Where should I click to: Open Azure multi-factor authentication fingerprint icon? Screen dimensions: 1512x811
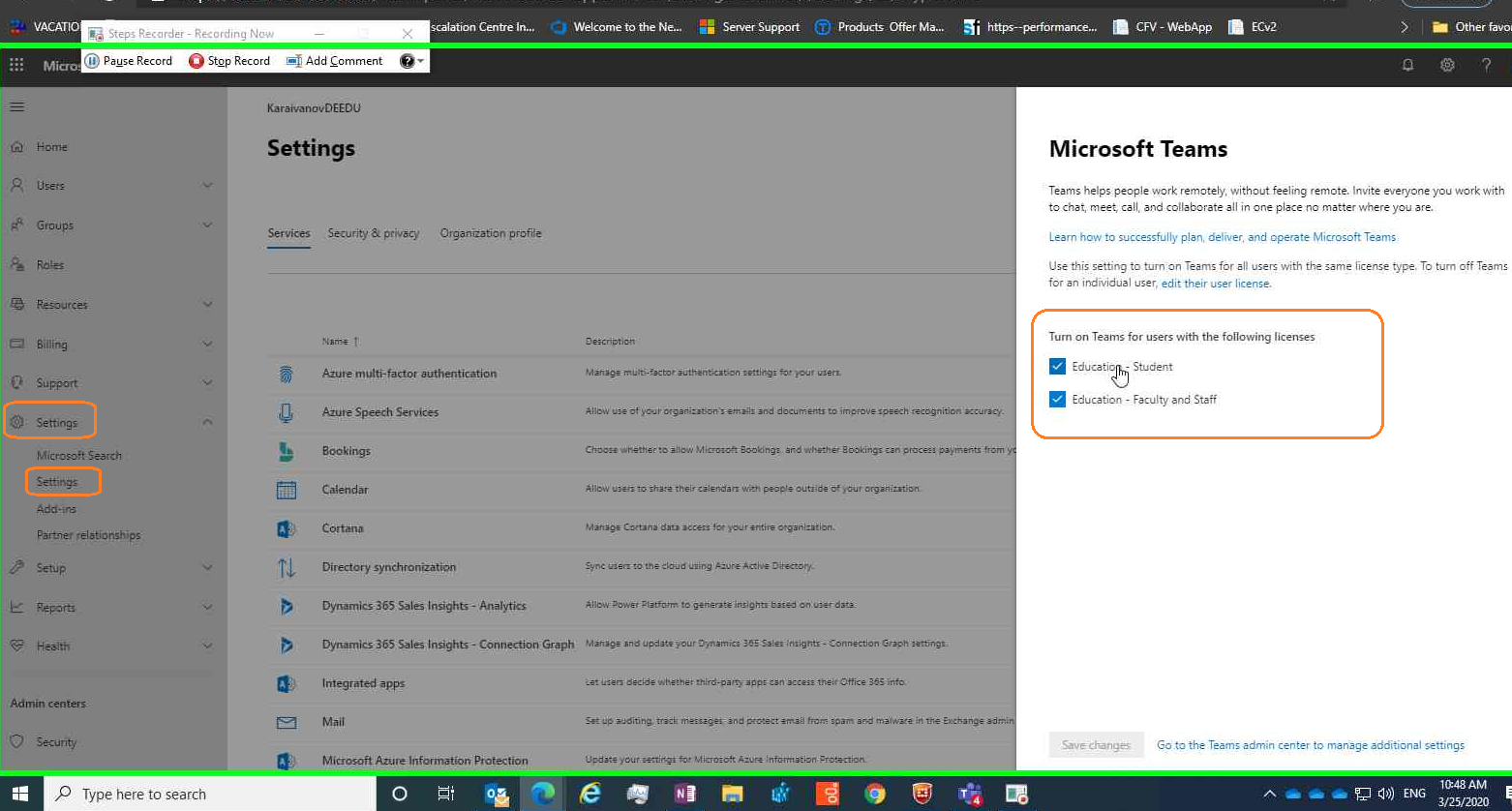[286, 374]
